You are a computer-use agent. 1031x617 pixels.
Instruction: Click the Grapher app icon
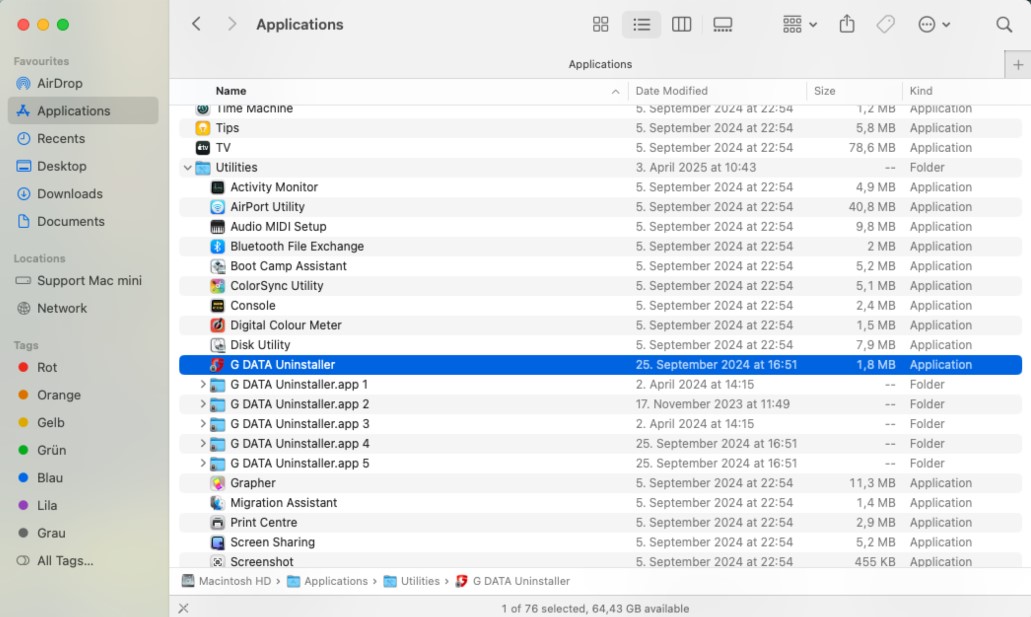pos(217,483)
